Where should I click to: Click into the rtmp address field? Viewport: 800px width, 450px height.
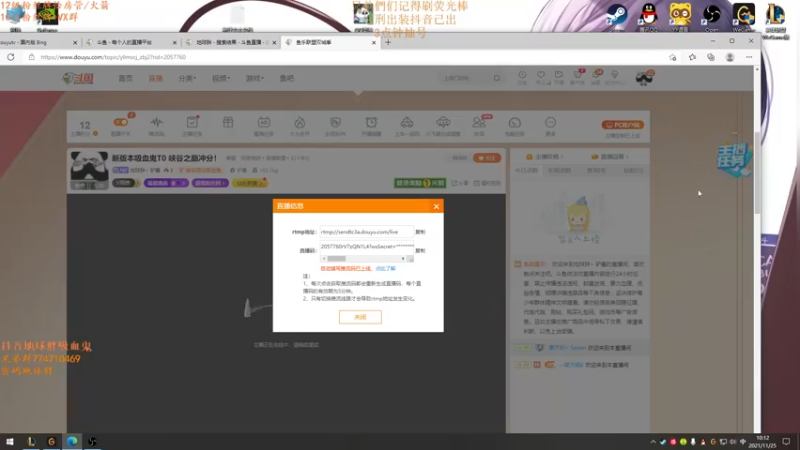point(366,232)
